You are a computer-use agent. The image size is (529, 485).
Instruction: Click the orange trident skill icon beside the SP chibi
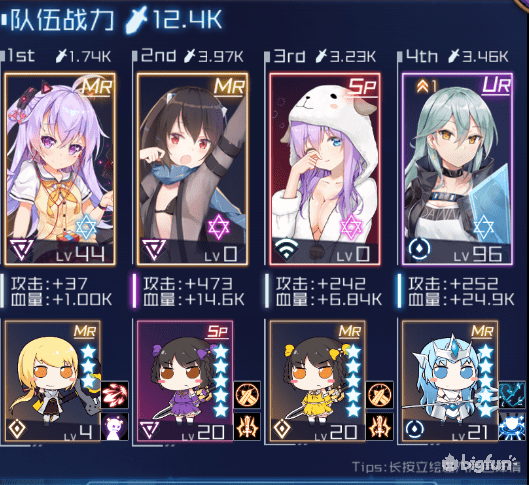coord(247,427)
